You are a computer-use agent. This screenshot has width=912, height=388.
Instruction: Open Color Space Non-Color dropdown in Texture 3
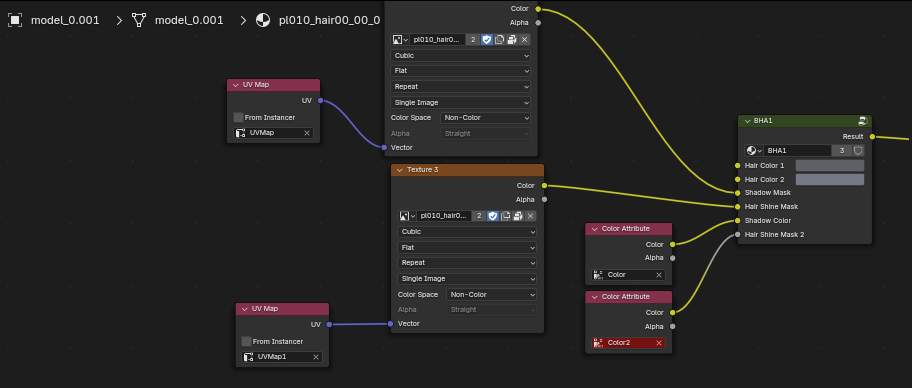(x=491, y=294)
